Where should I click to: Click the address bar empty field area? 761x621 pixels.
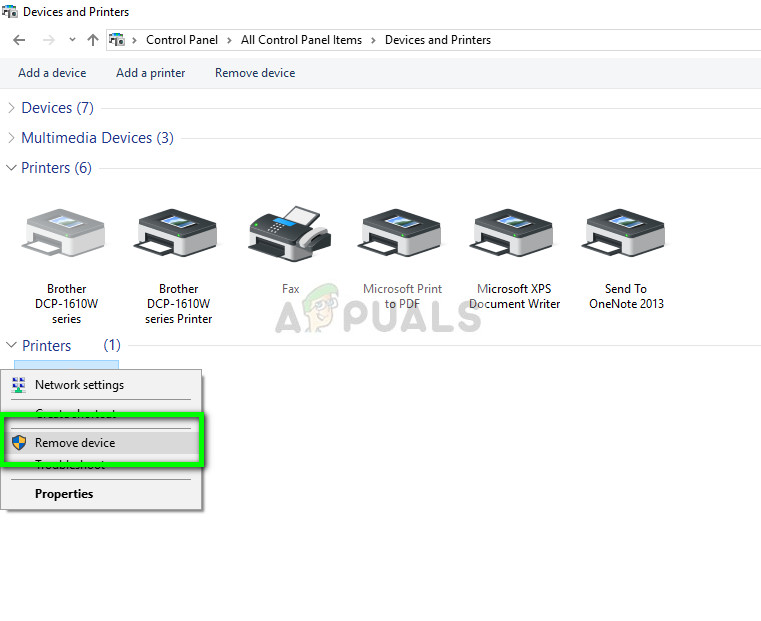coord(626,40)
